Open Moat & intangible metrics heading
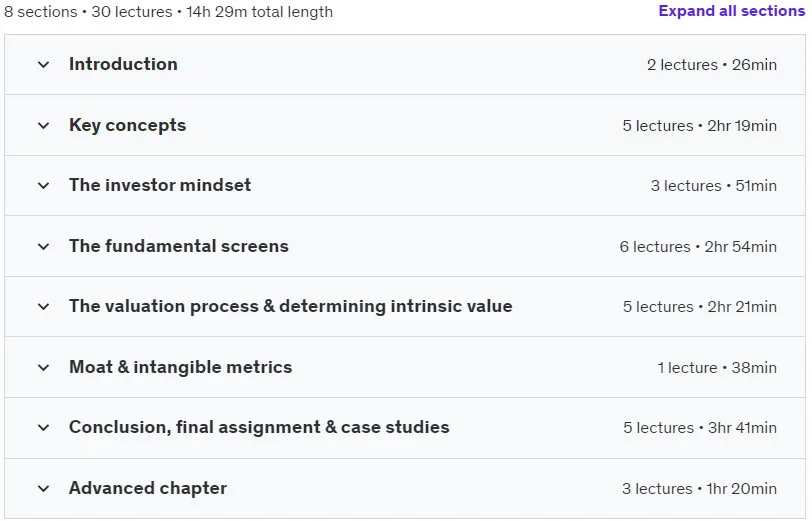Image resolution: width=812 pixels, height=521 pixels. 181,367
